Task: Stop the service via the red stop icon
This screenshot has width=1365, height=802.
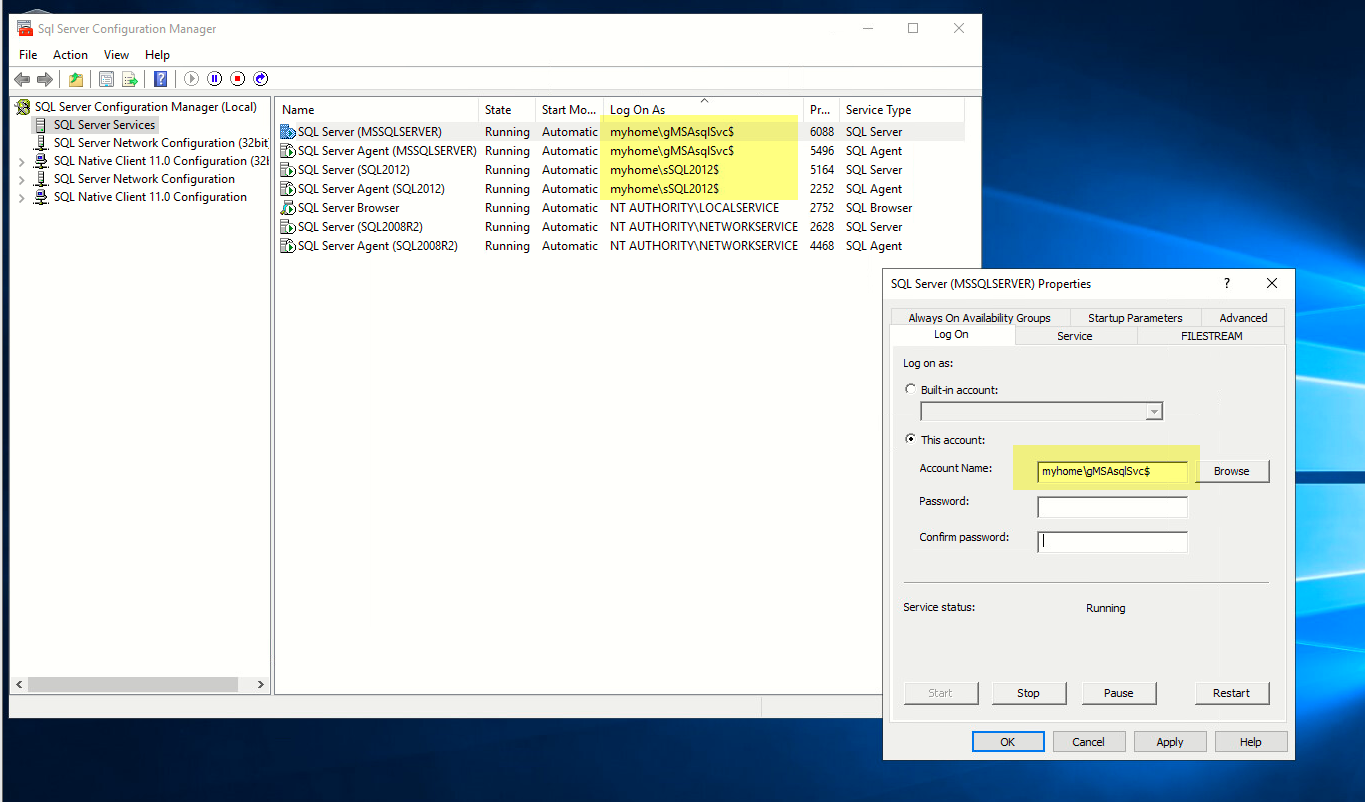Action: pyautogui.click(x=238, y=78)
